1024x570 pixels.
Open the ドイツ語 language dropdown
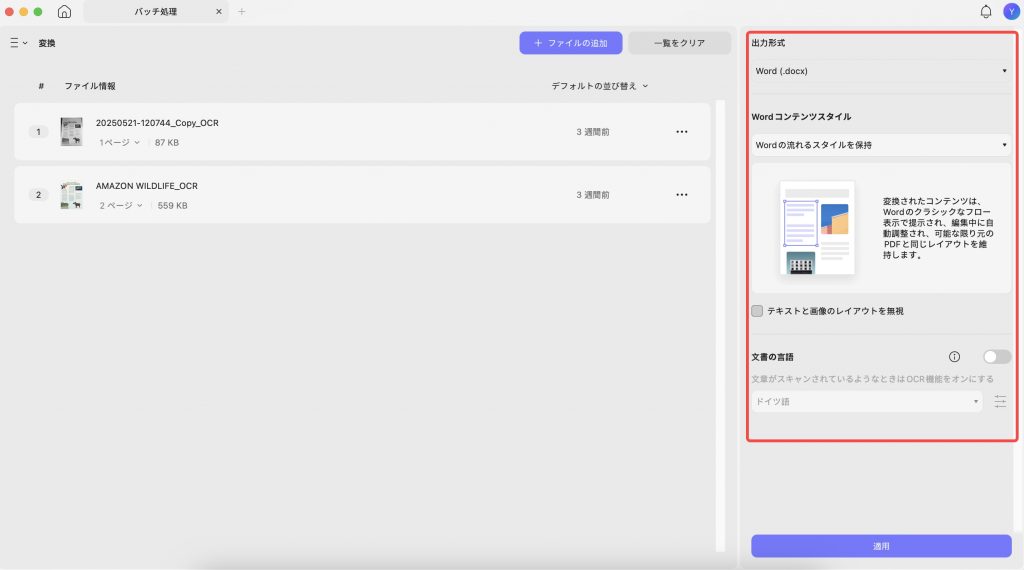(867, 402)
